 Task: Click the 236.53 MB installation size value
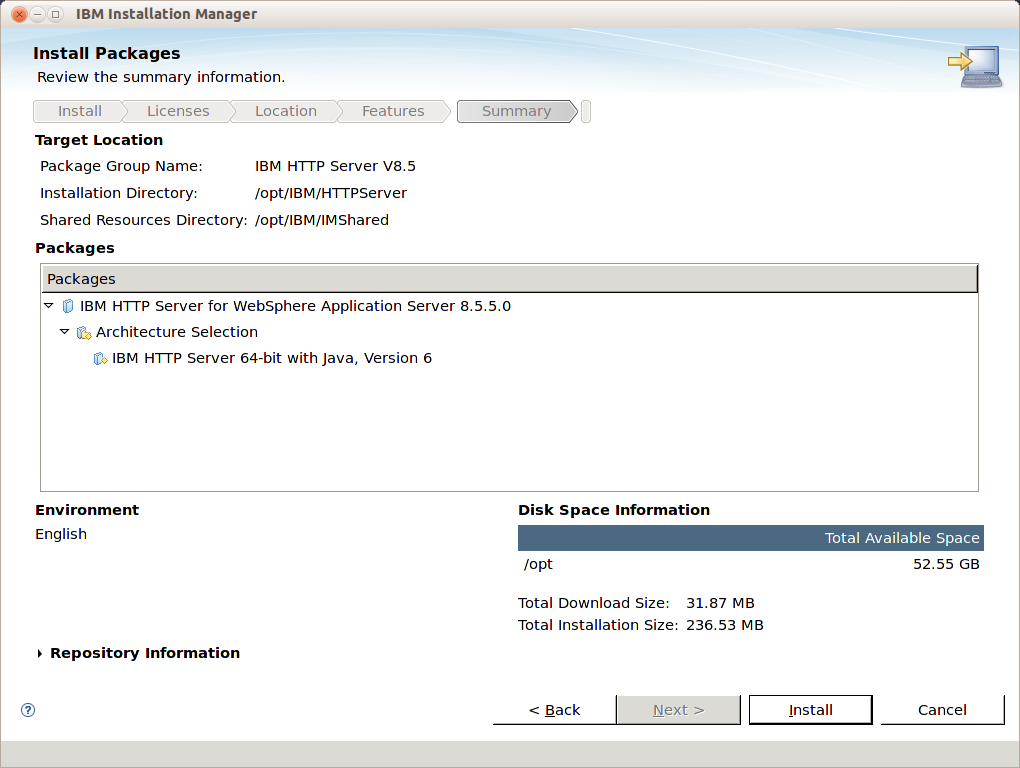725,626
